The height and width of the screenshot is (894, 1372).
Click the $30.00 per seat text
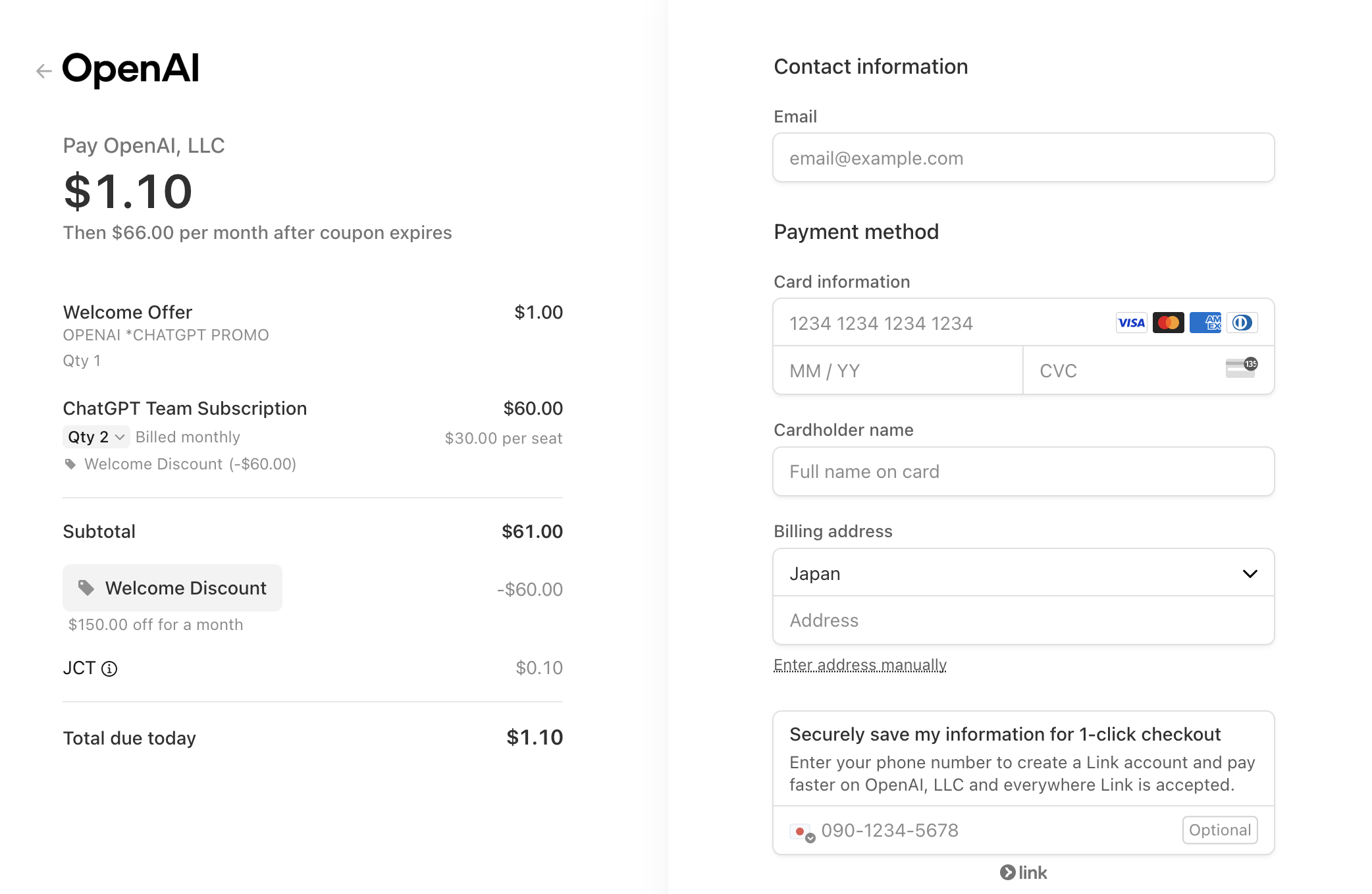click(x=504, y=438)
